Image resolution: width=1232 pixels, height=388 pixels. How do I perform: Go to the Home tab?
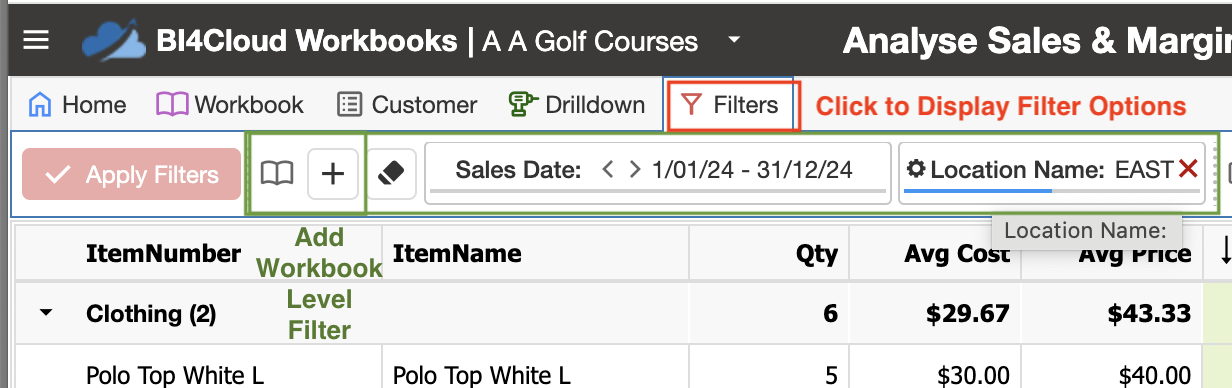pos(77,104)
